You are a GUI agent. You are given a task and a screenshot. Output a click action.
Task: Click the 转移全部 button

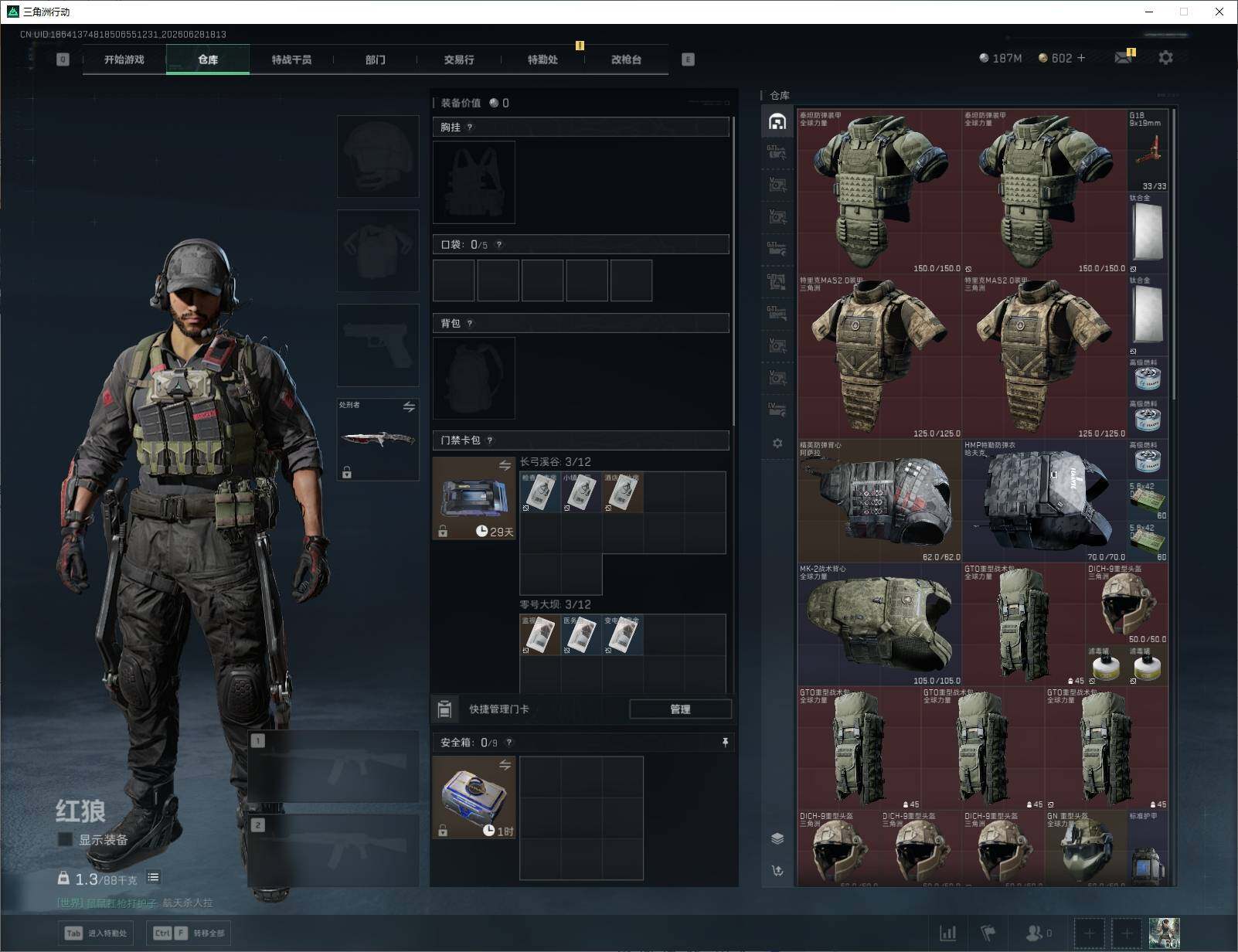189,933
